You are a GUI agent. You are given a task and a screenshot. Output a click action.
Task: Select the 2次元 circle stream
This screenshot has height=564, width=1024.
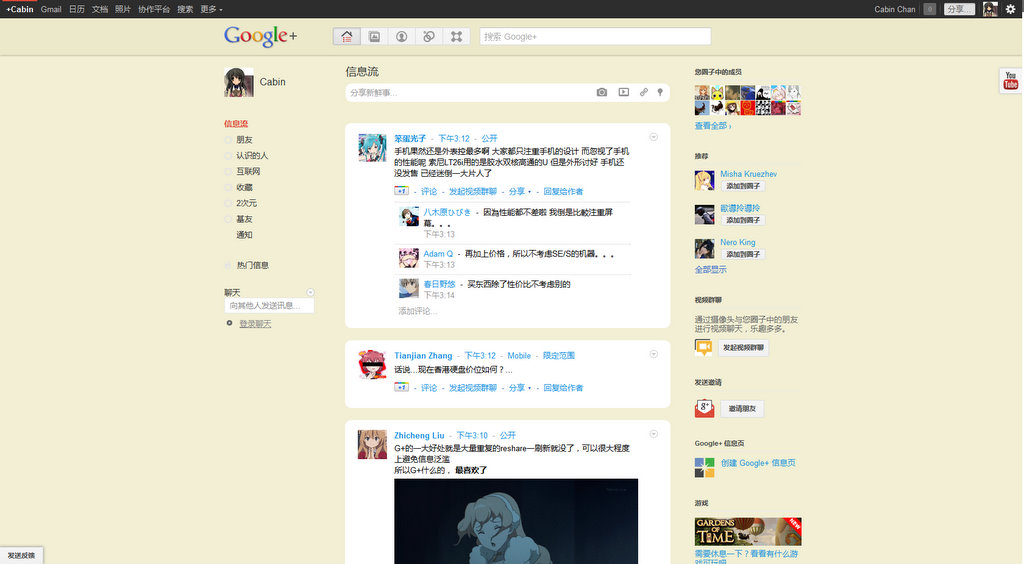(x=246, y=203)
